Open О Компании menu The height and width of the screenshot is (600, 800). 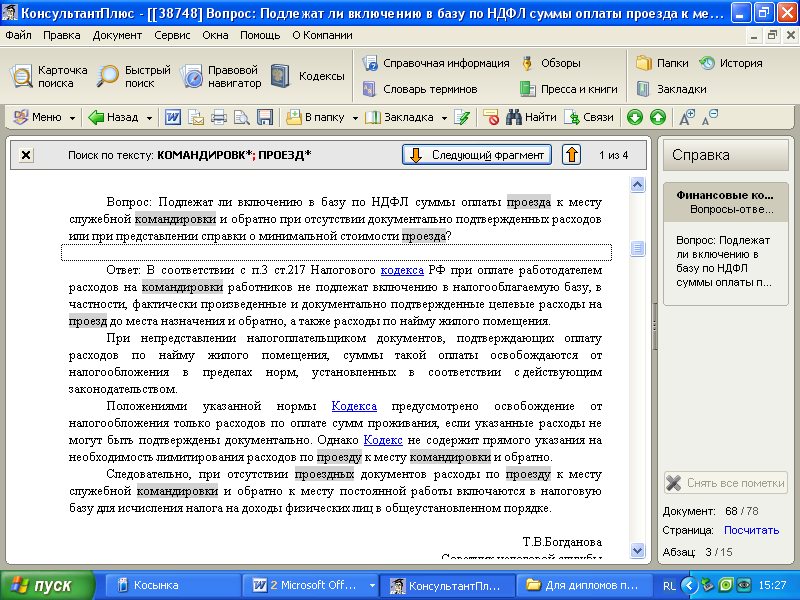click(x=322, y=35)
